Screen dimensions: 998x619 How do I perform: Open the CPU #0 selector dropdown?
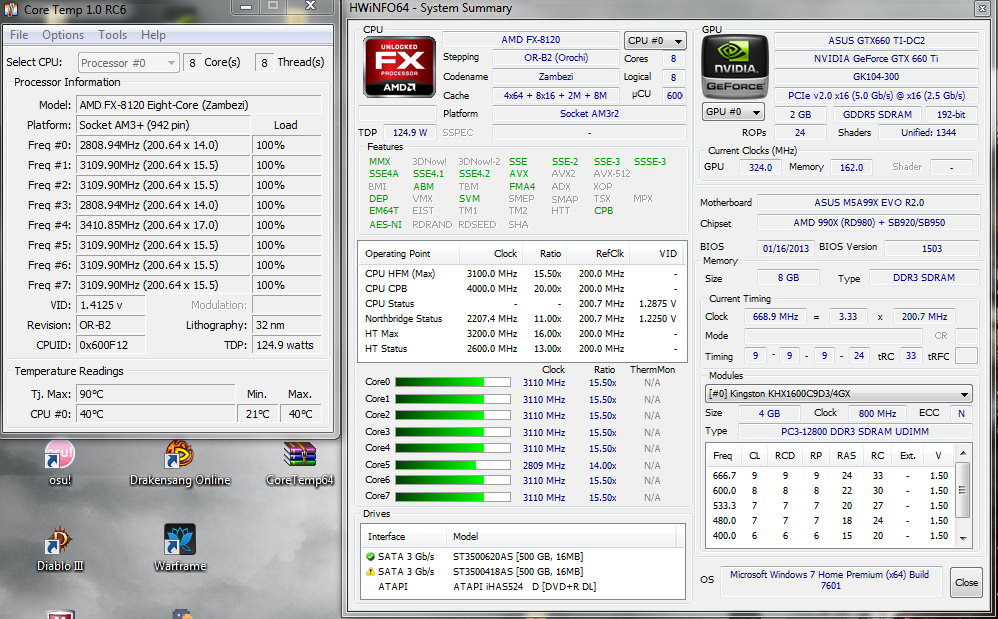[x=655, y=41]
